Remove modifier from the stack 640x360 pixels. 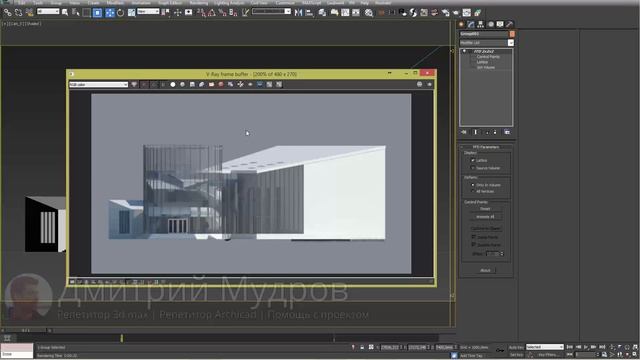pos(495,132)
